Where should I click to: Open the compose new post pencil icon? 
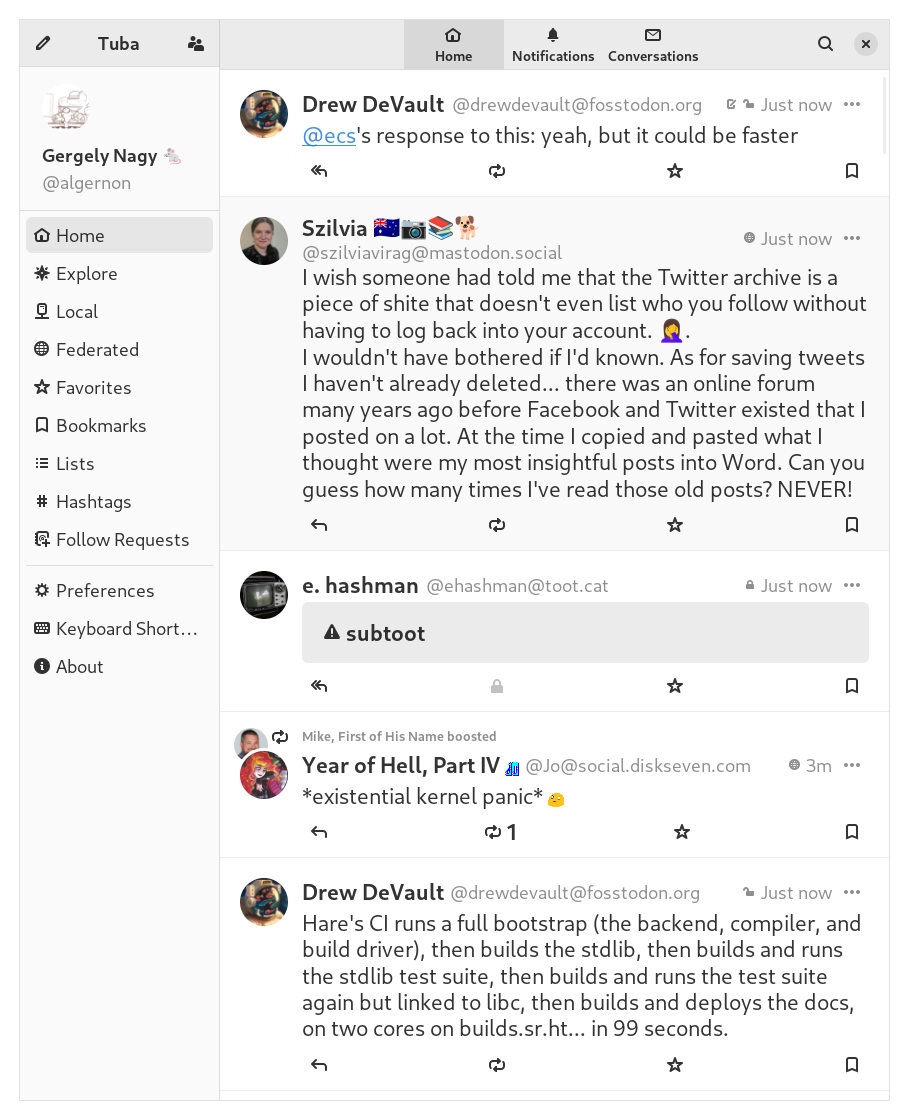tap(41, 43)
